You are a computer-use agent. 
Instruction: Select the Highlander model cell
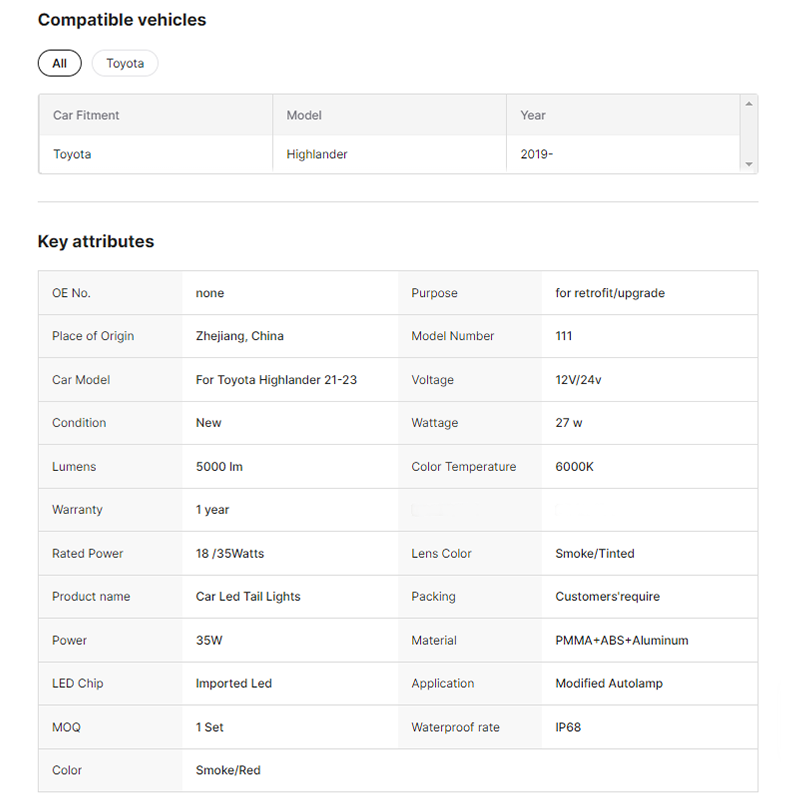click(317, 154)
